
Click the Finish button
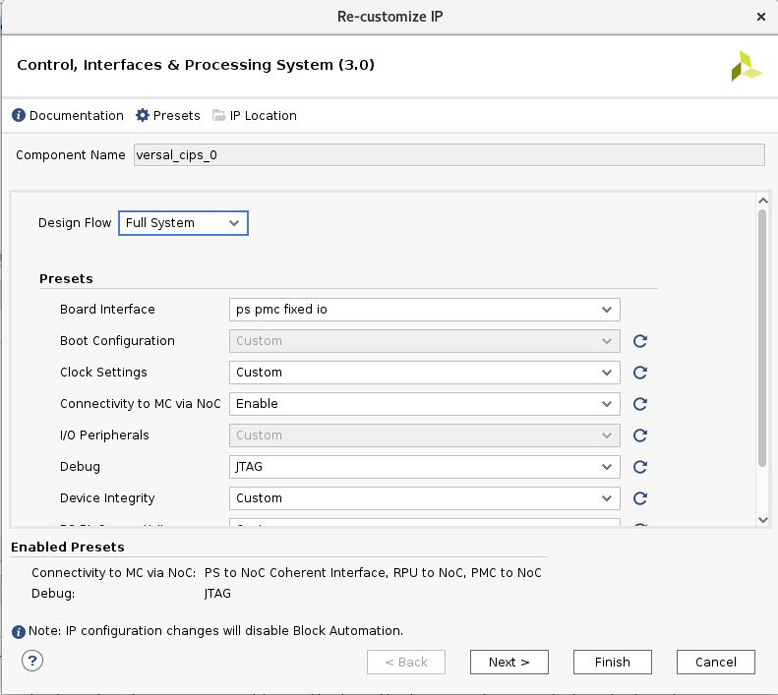pos(612,662)
